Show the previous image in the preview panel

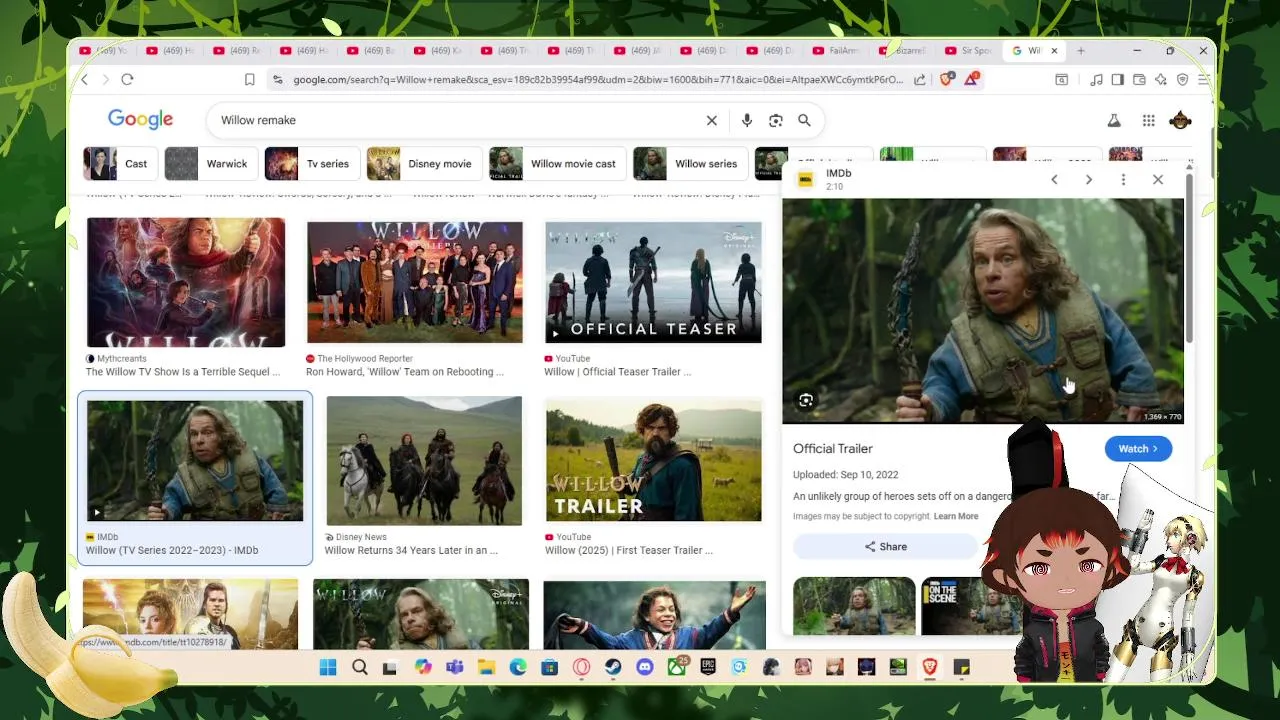pos(1054,180)
